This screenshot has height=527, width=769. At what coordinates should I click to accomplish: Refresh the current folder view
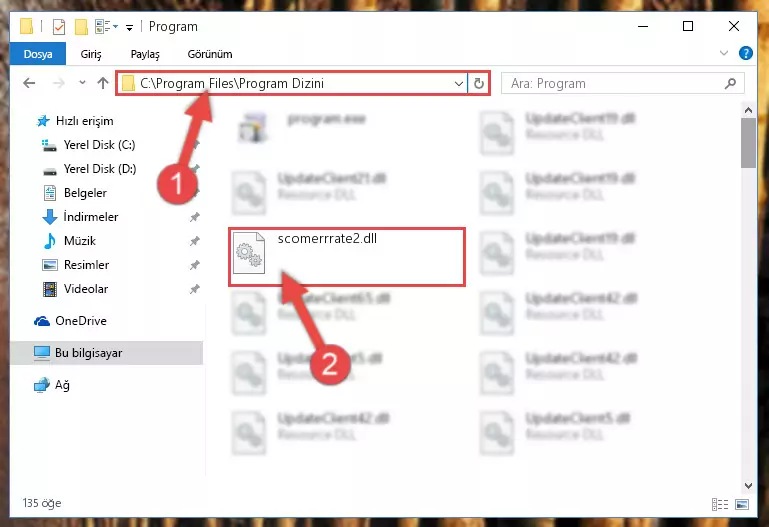479,83
